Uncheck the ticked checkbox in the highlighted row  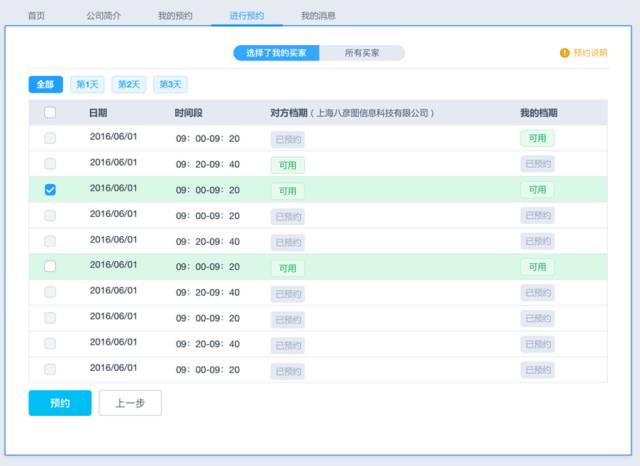[50, 190]
